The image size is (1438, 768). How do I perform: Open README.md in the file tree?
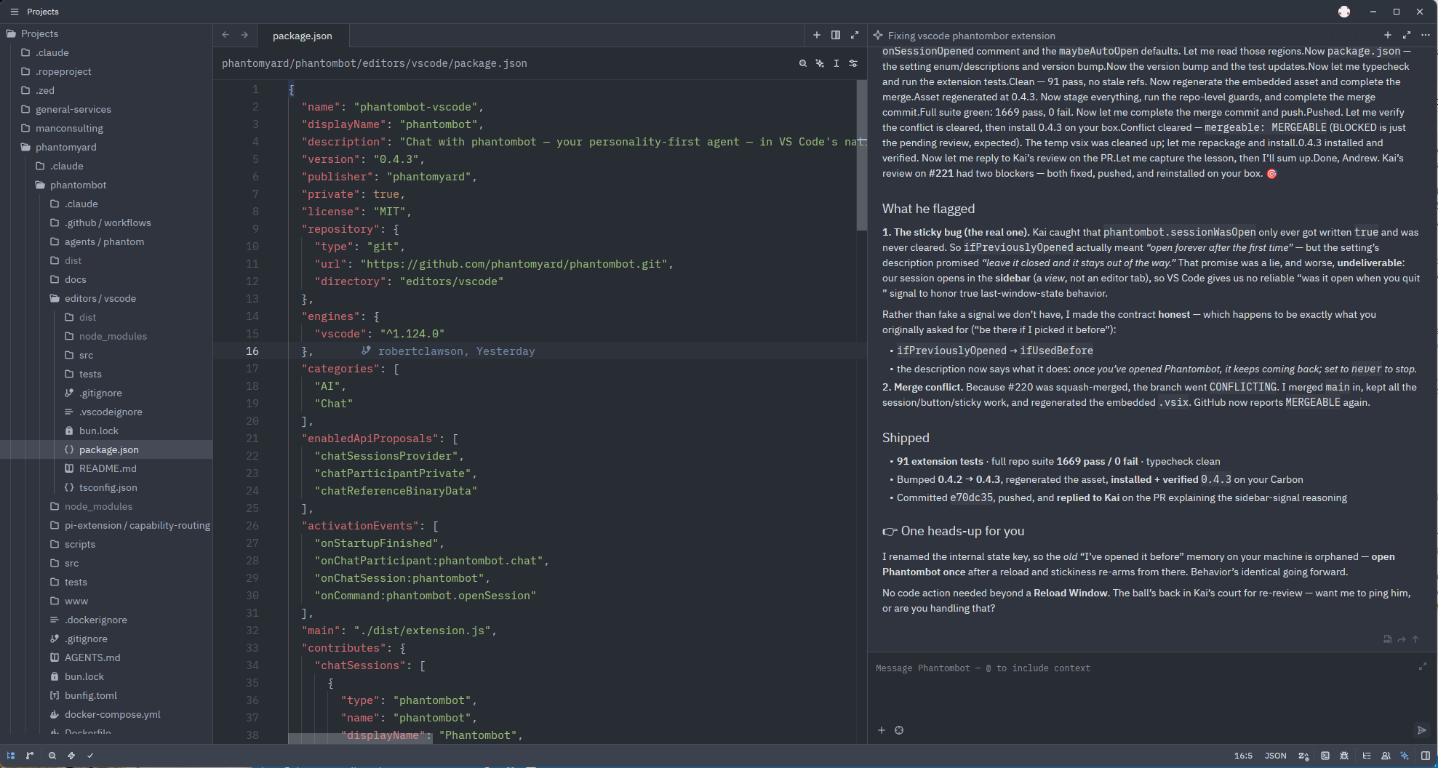point(107,468)
